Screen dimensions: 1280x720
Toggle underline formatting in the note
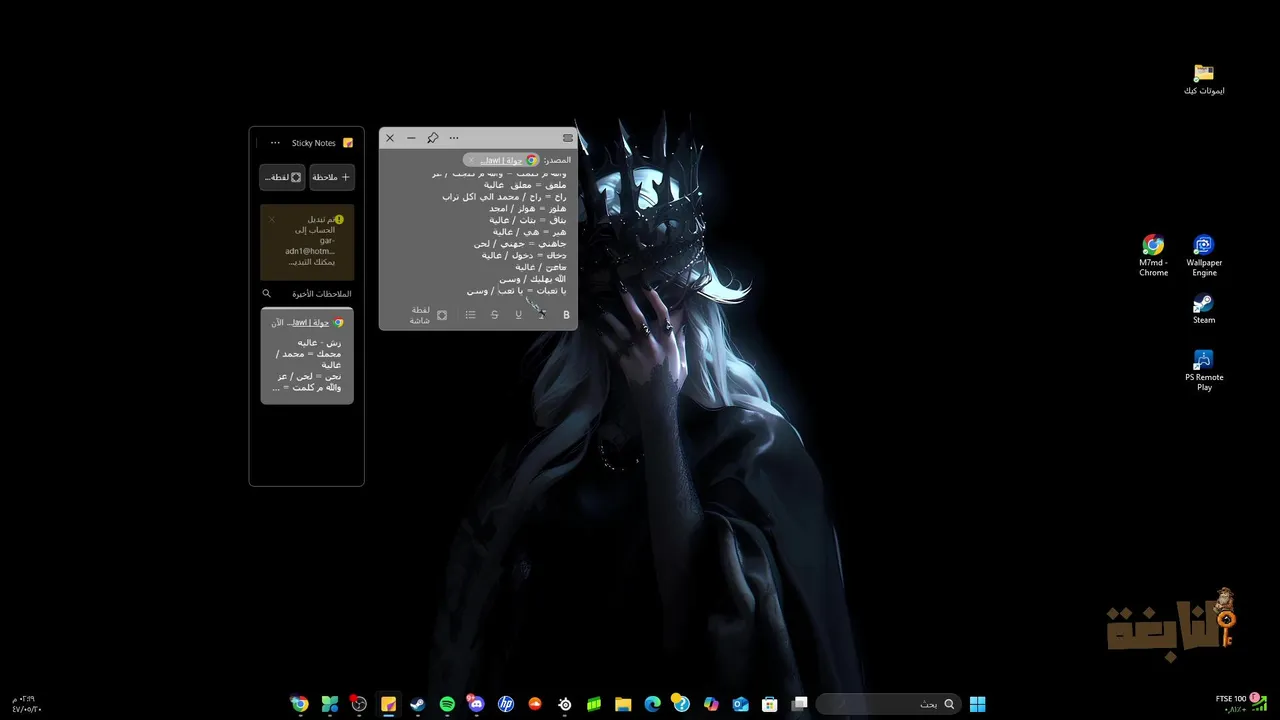click(518, 315)
